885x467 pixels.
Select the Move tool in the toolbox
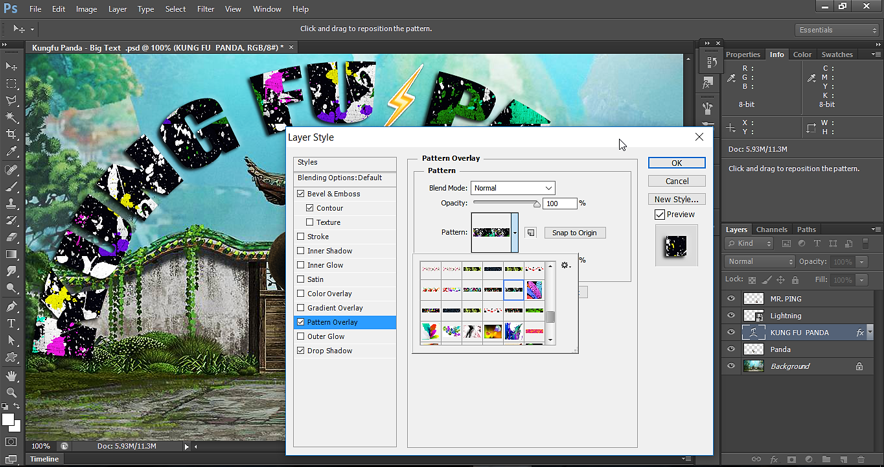pyautogui.click(x=11, y=67)
